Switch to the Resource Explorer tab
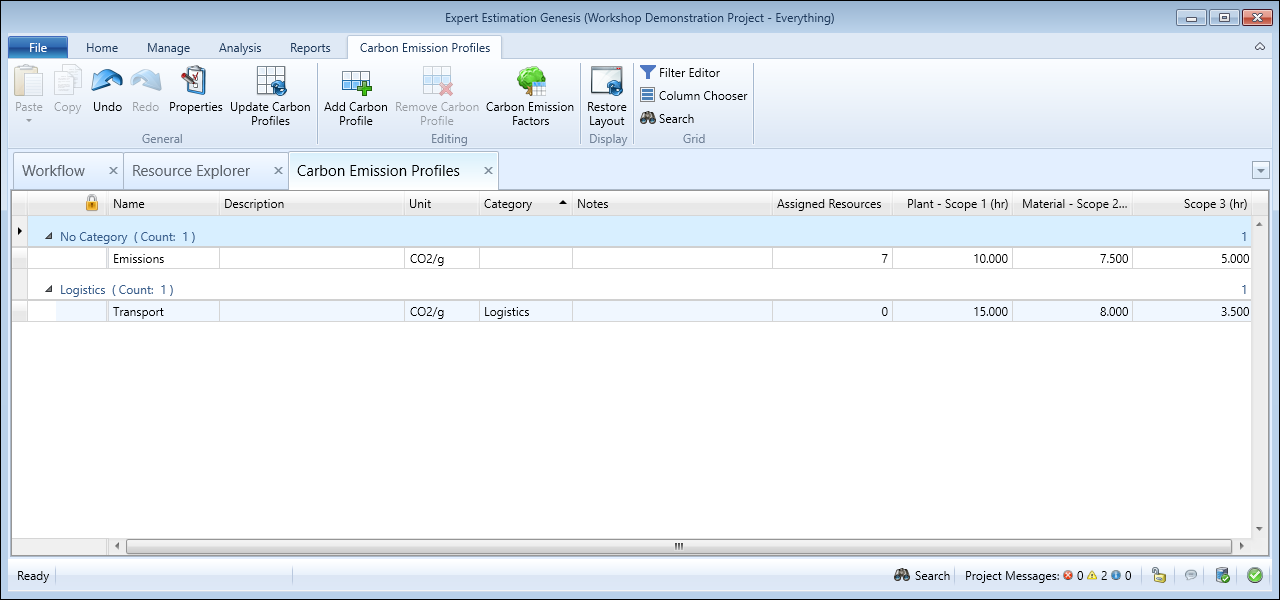Screen dimensions: 1280x600 [x=191, y=171]
